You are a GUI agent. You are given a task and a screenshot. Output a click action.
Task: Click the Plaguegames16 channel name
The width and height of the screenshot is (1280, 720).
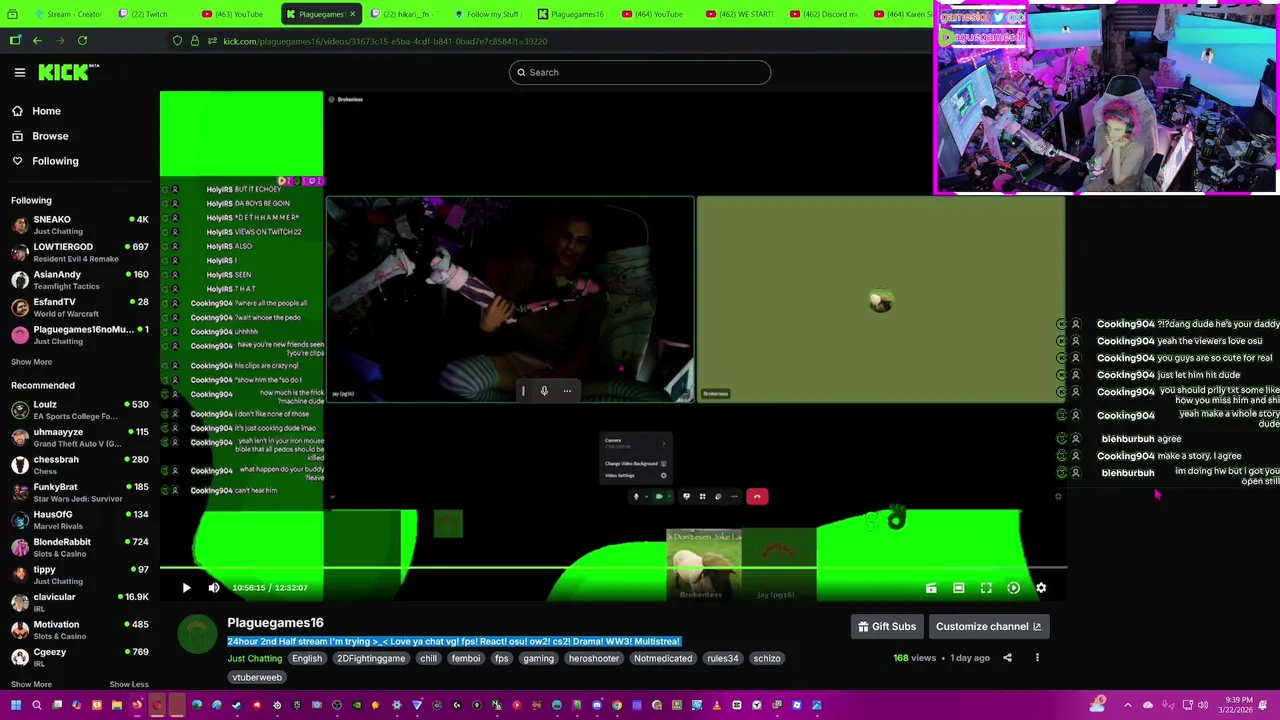coord(275,623)
